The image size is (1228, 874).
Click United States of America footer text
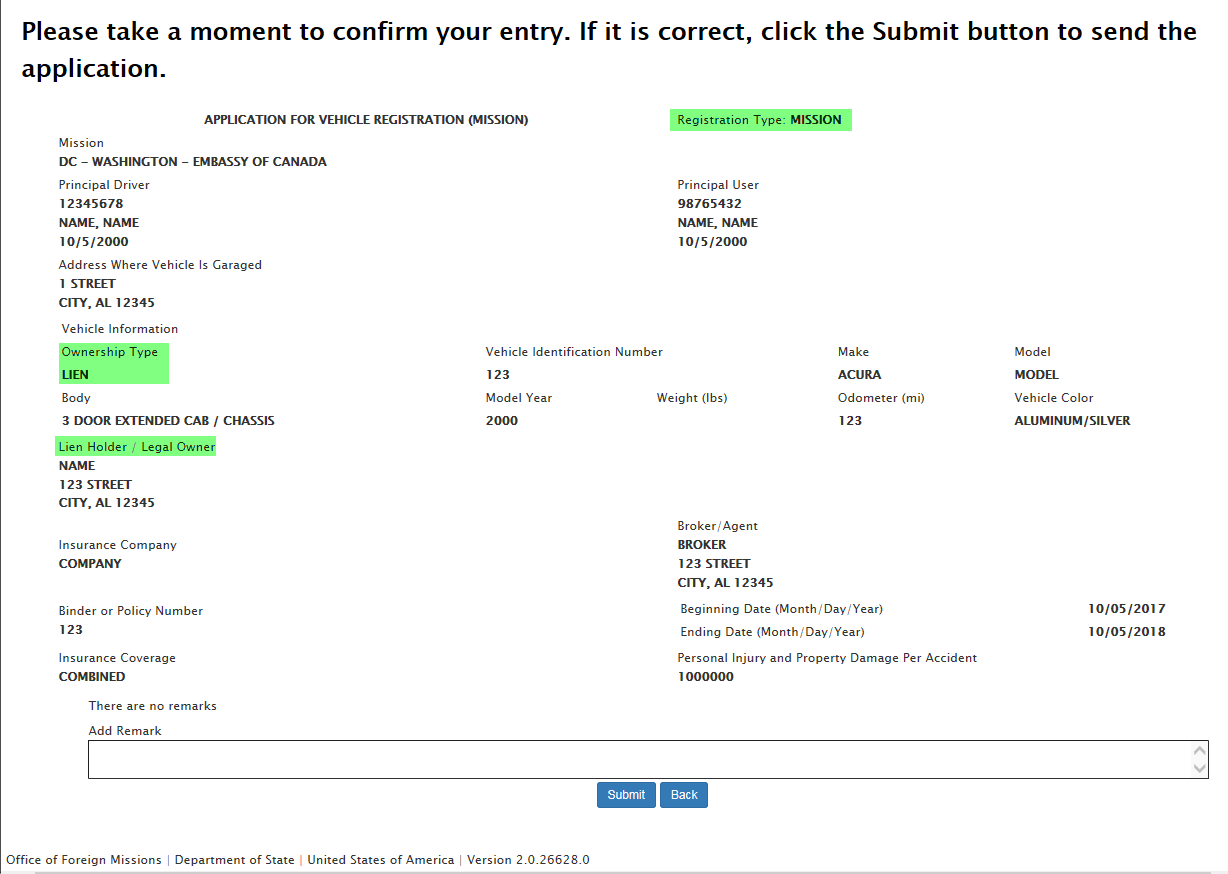[x=380, y=860]
